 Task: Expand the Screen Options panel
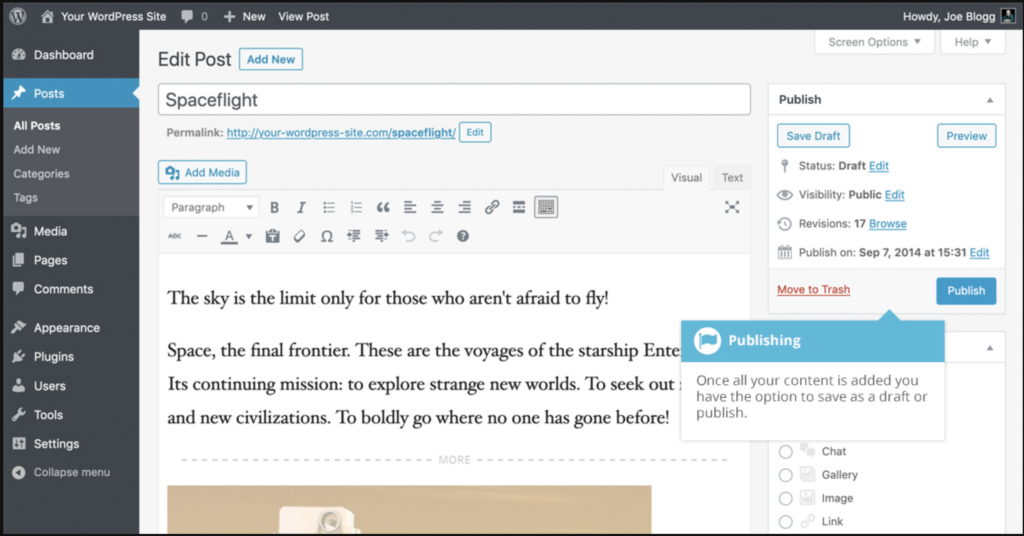coord(874,42)
